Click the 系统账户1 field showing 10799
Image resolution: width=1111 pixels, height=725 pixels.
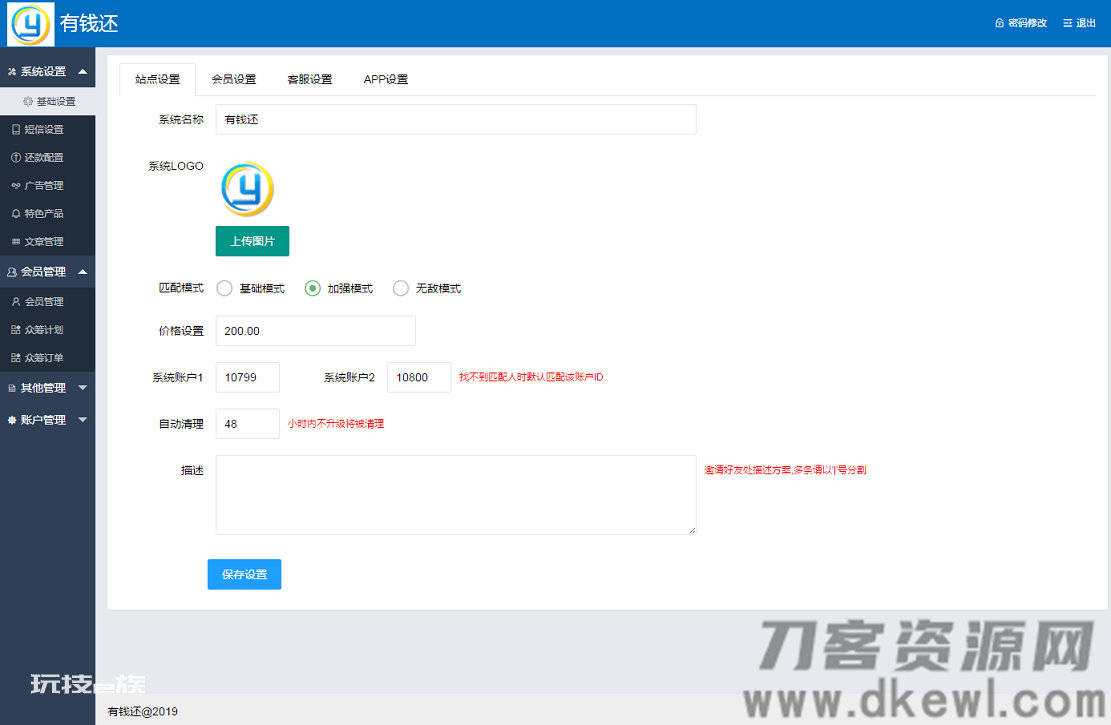(x=247, y=377)
